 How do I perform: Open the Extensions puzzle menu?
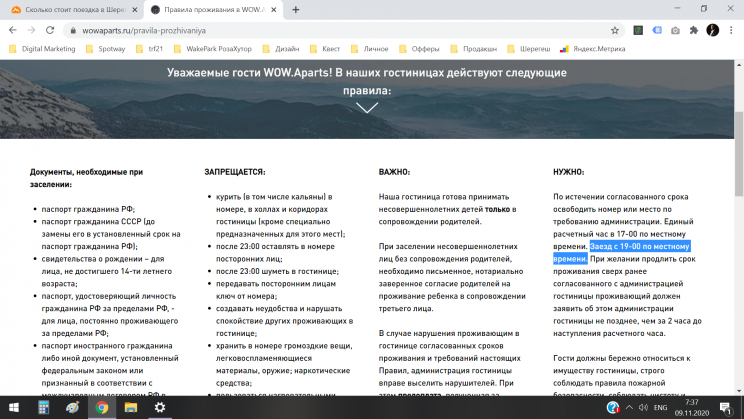[x=694, y=30]
